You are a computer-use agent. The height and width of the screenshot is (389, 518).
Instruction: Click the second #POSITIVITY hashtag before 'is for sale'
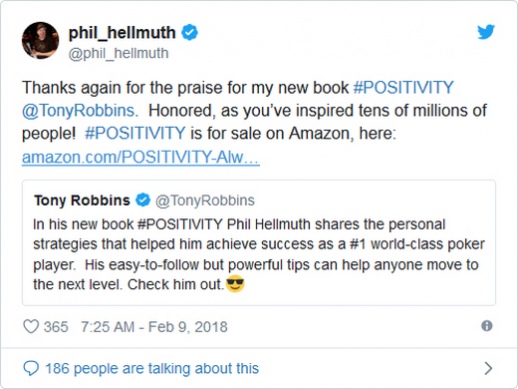coord(135,133)
